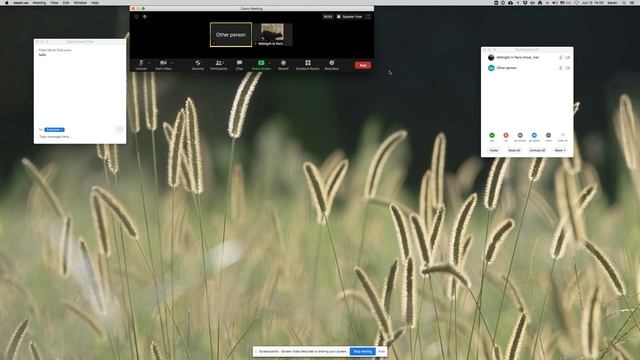
Task: Open the Meeting menu in menu bar
Action: pos(39,2)
